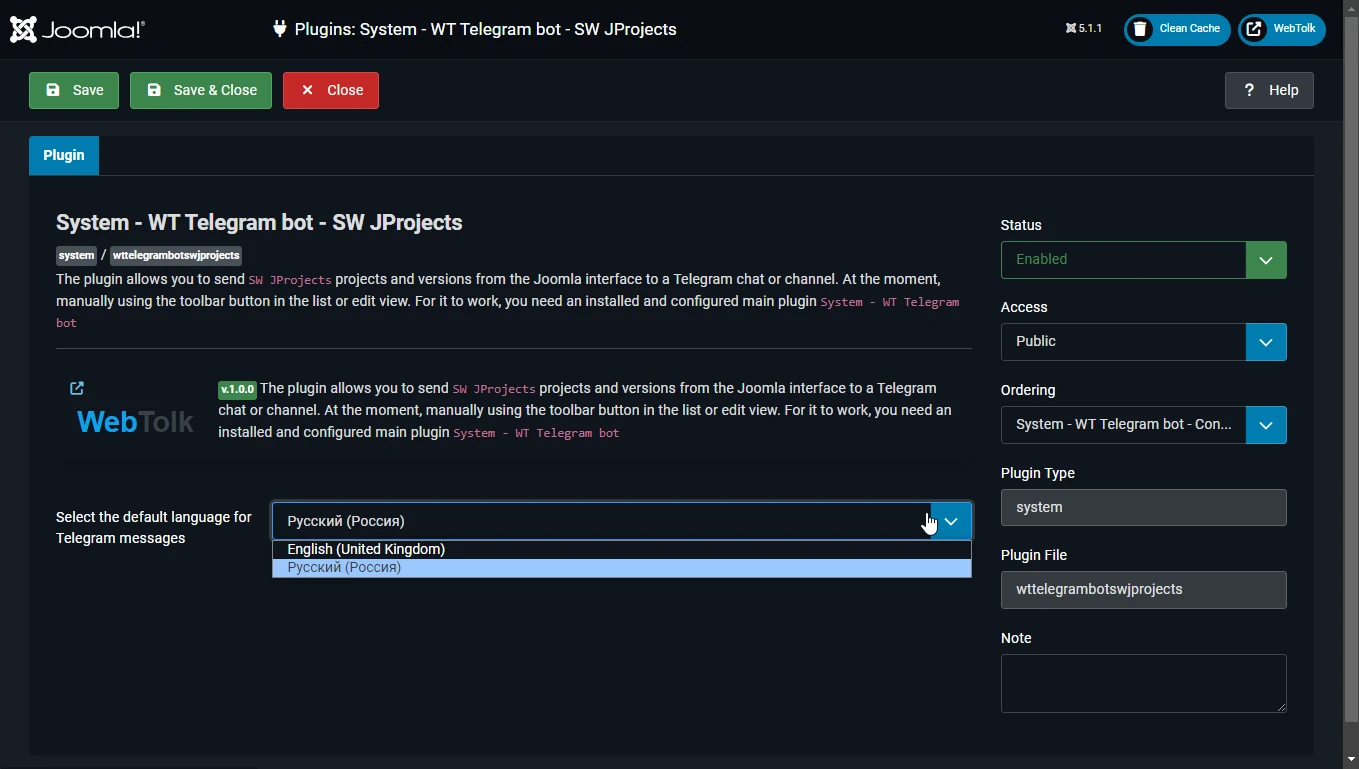Expand the Status Enabled dropdown

click(1143, 260)
